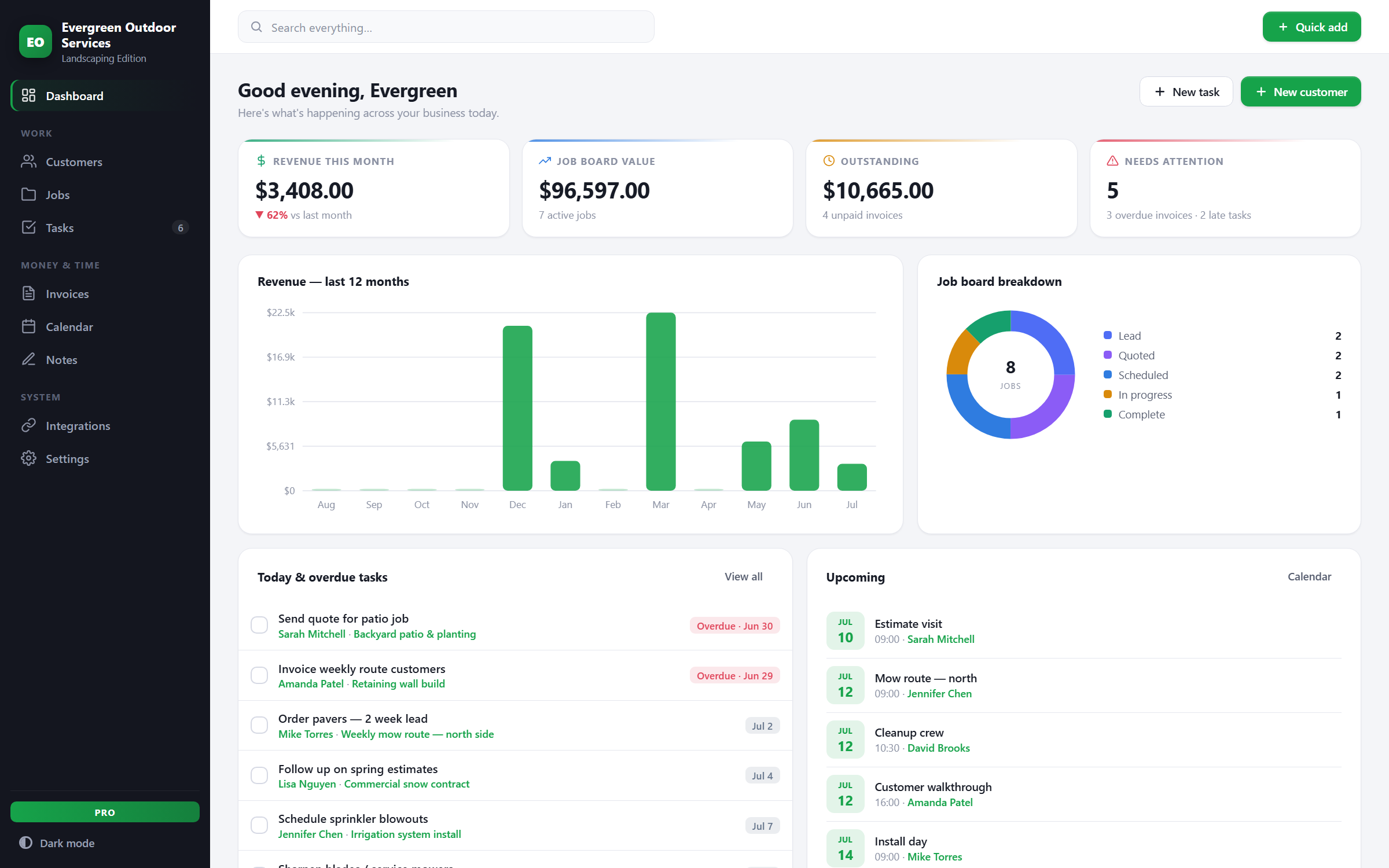The width and height of the screenshot is (1389, 868).
Task: Click the Tasks count badge showing 6
Action: click(181, 227)
